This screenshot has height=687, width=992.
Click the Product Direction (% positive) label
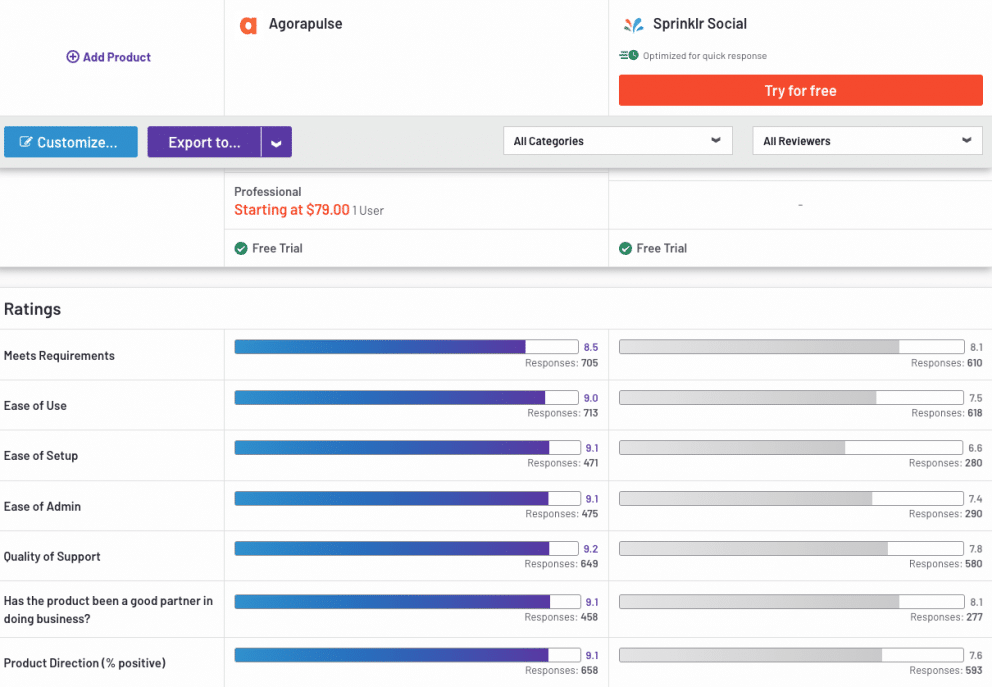(x=85, y=663)
